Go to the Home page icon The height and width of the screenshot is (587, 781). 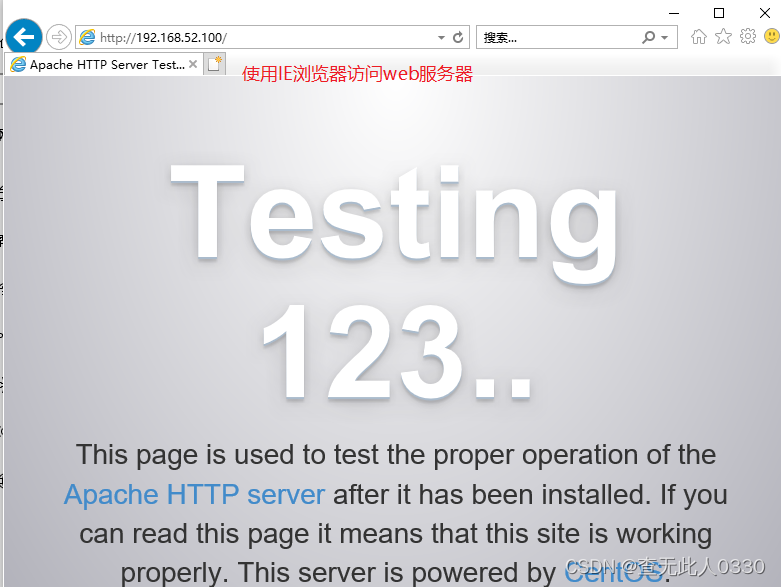tap(699, 36)
